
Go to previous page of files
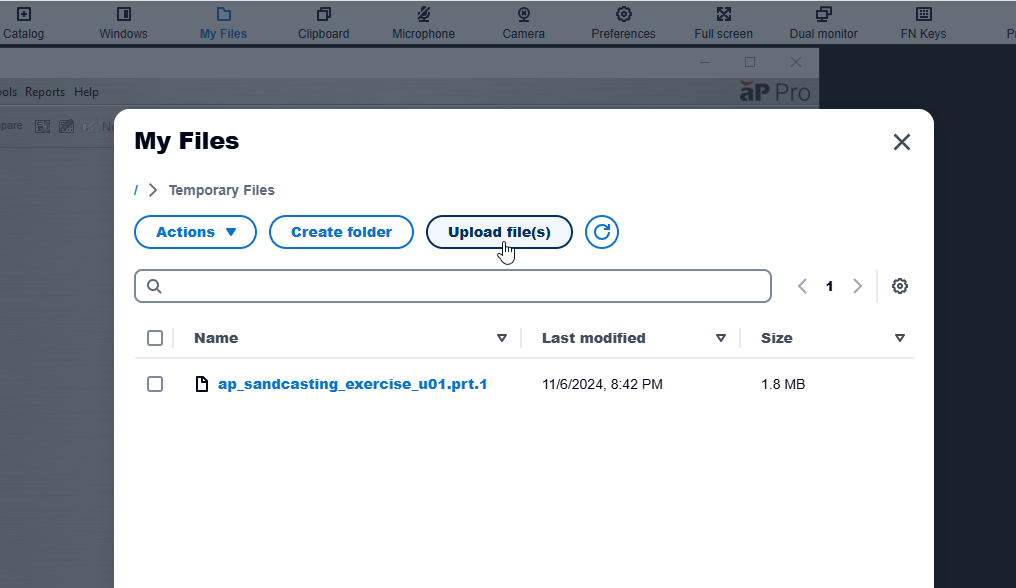802,286
